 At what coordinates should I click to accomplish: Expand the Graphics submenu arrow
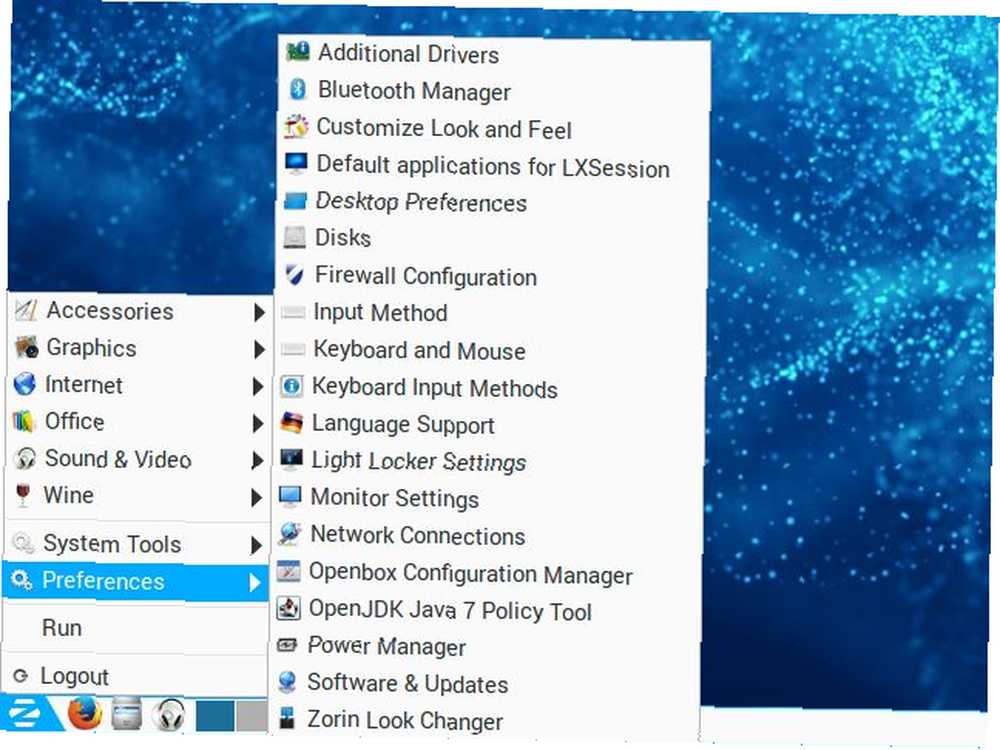click(259, 349)
